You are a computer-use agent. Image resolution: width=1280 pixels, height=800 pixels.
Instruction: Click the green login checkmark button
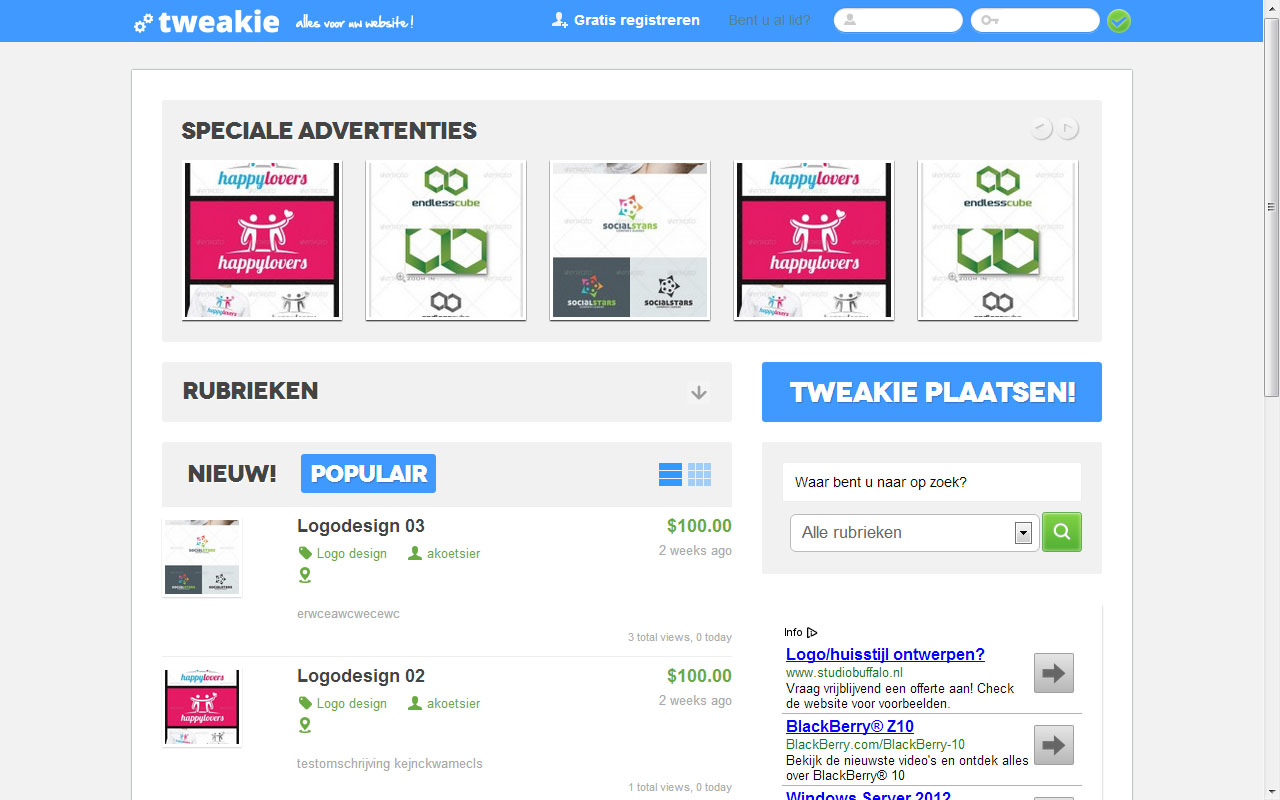click(1119, 21)
